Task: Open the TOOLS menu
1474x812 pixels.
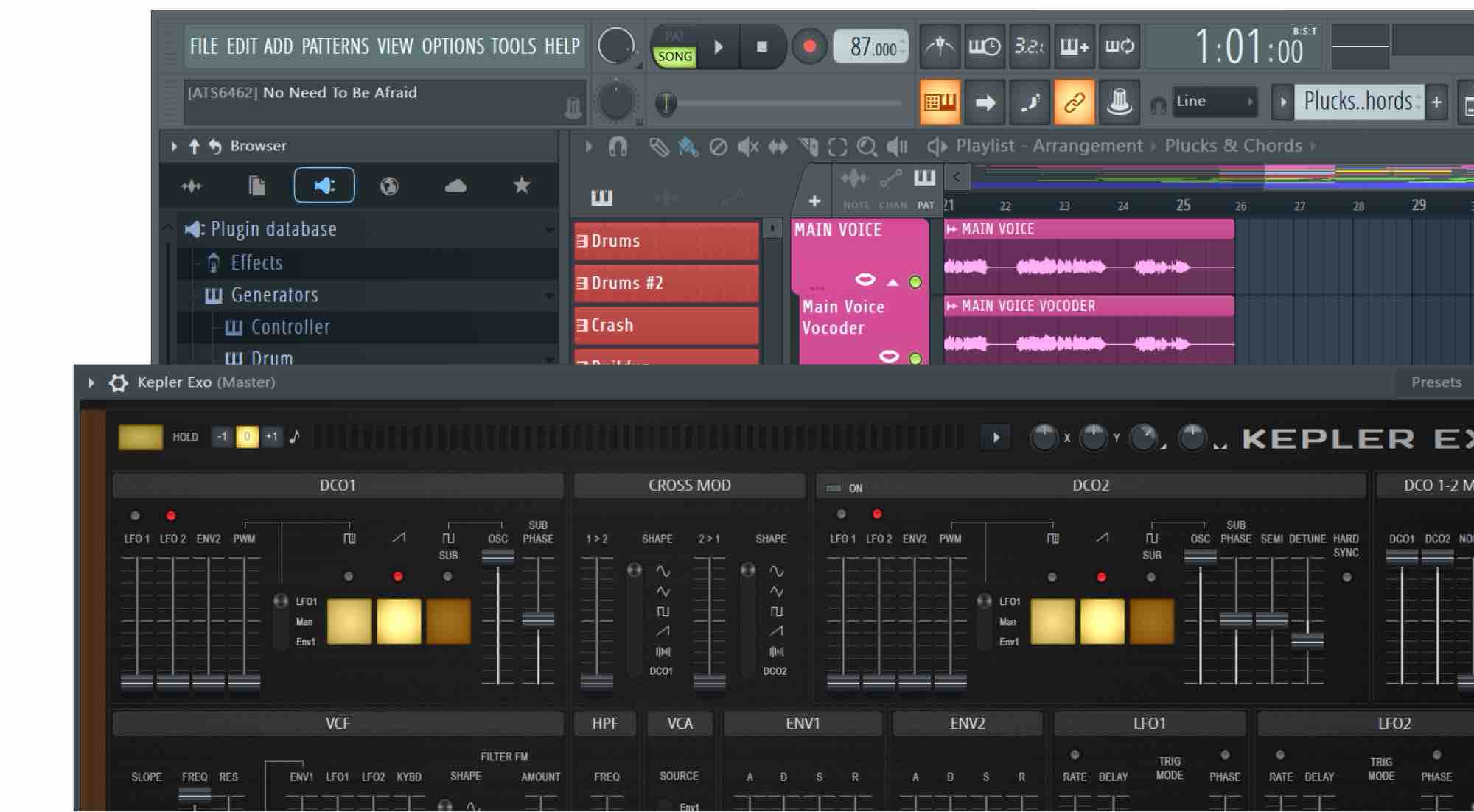Action: click(513, 46)
